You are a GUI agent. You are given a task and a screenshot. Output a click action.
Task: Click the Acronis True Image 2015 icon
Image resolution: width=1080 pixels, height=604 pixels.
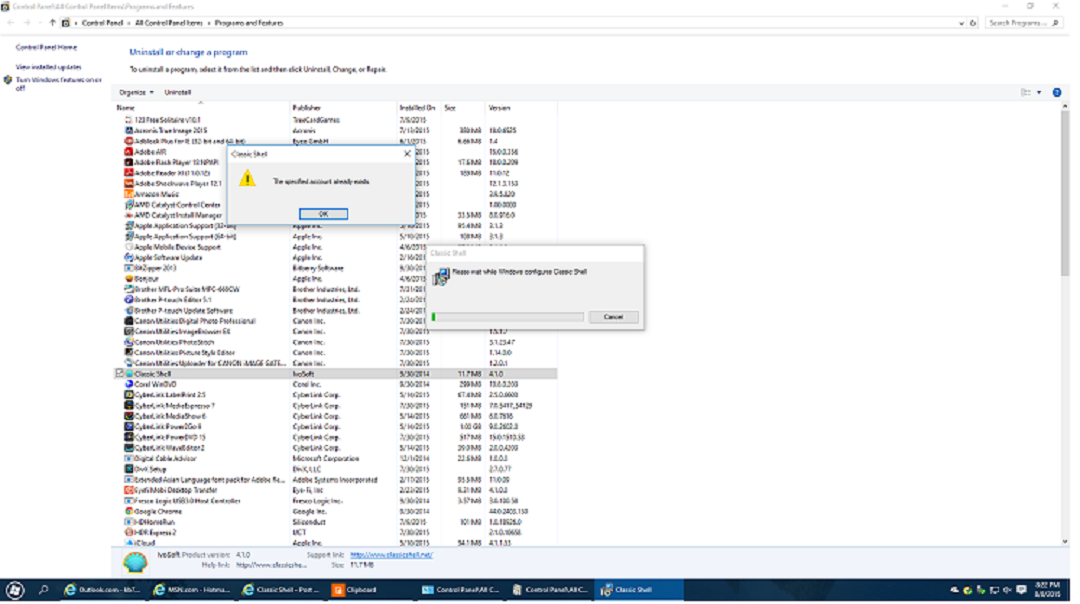point(128,131)
